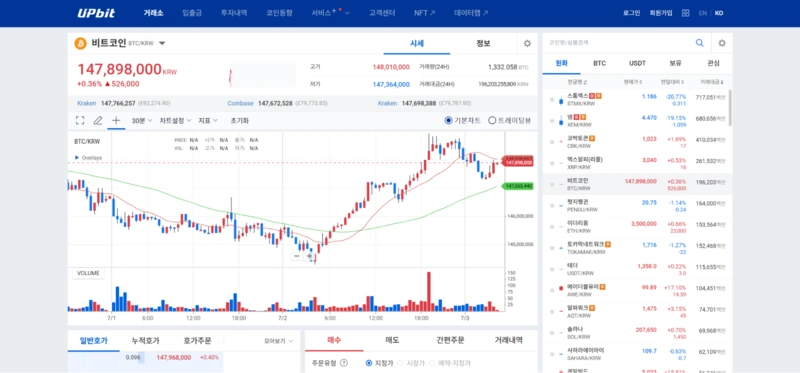This screenshot has height=373, width=800.
Task: Open the 데이터랩 external link
Action: [x=471, y=13]
